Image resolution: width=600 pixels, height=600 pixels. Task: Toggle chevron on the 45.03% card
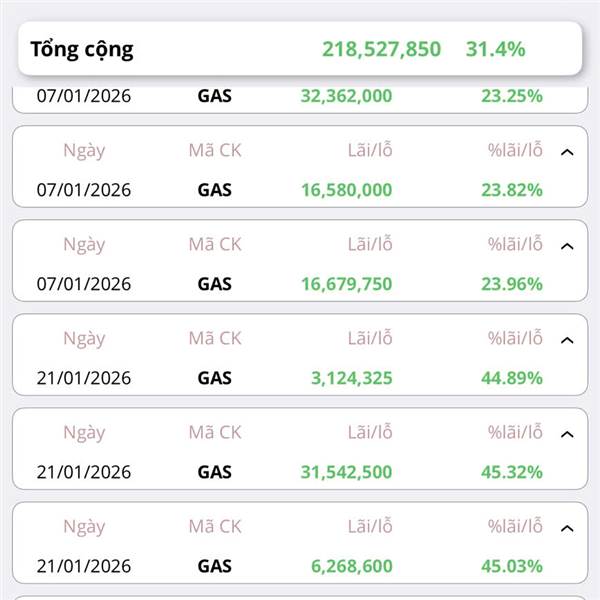567,528
